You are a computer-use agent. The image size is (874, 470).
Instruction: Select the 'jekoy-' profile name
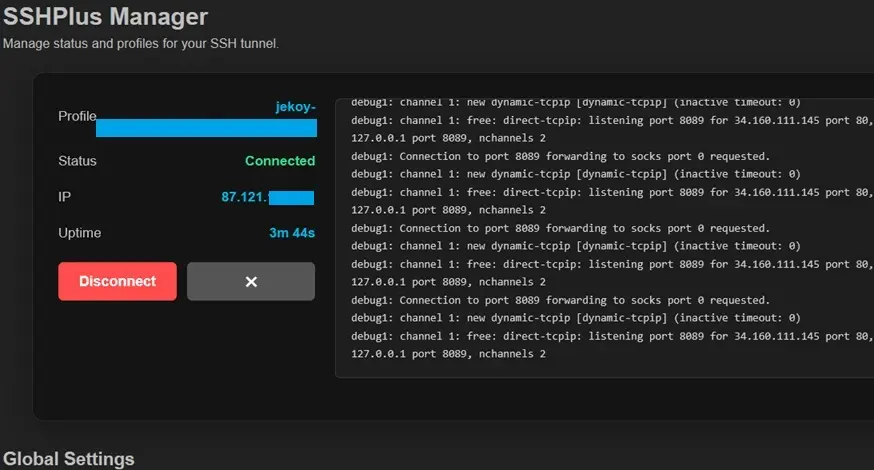coord(295,106)
